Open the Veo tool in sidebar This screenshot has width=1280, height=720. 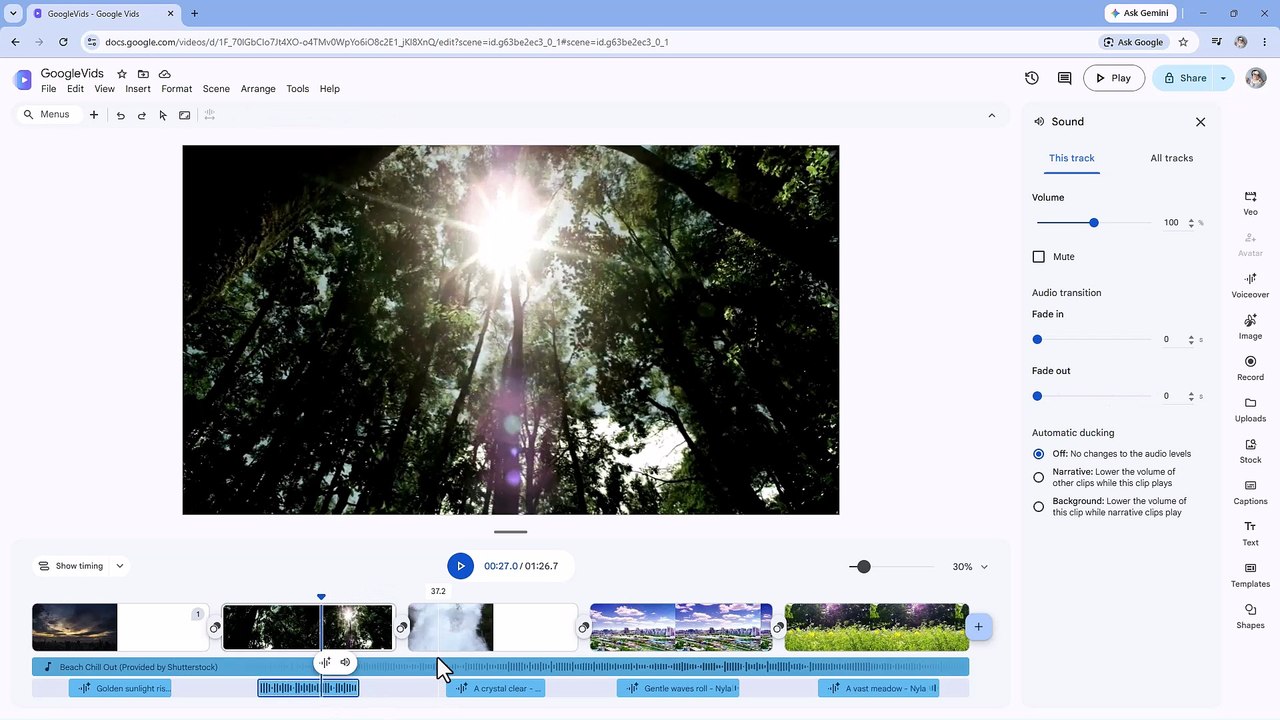tap(1250, 203)
